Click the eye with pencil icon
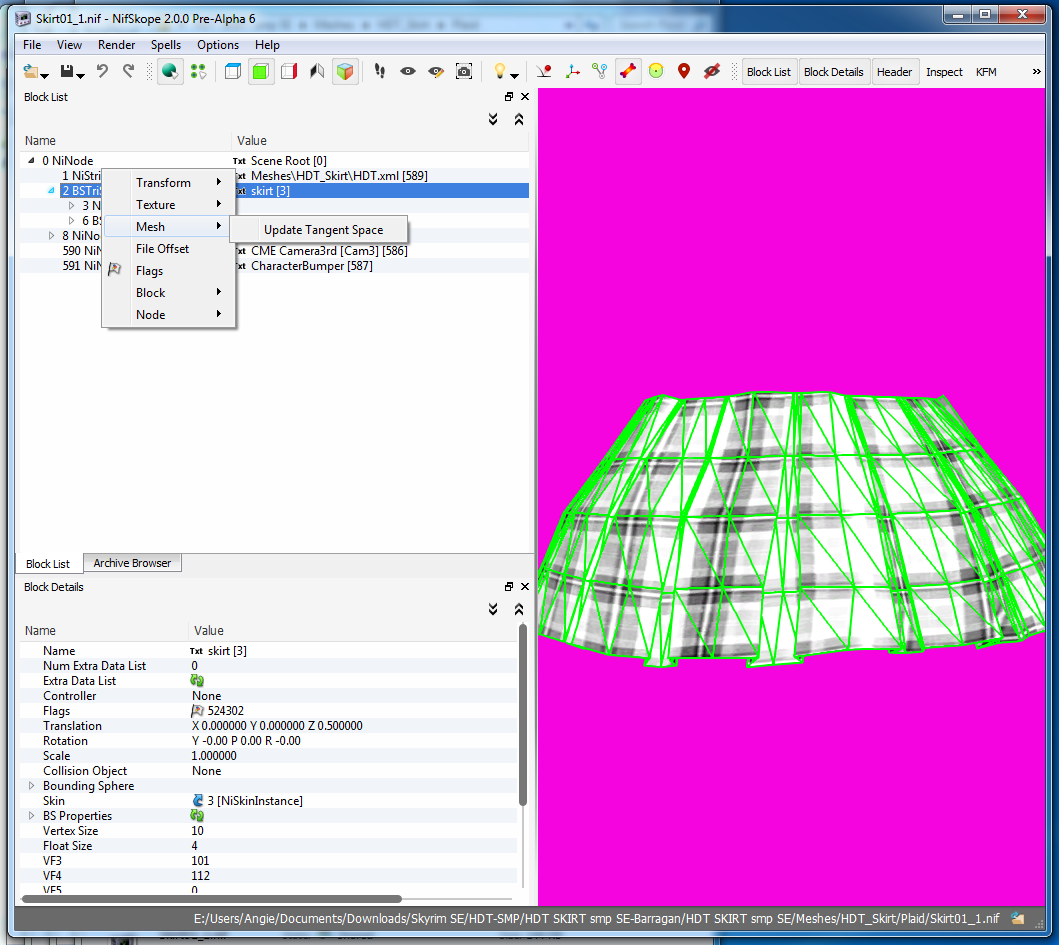Image resolution: width=1059 pixels, height=945 pixels. (x=436, y=71)
